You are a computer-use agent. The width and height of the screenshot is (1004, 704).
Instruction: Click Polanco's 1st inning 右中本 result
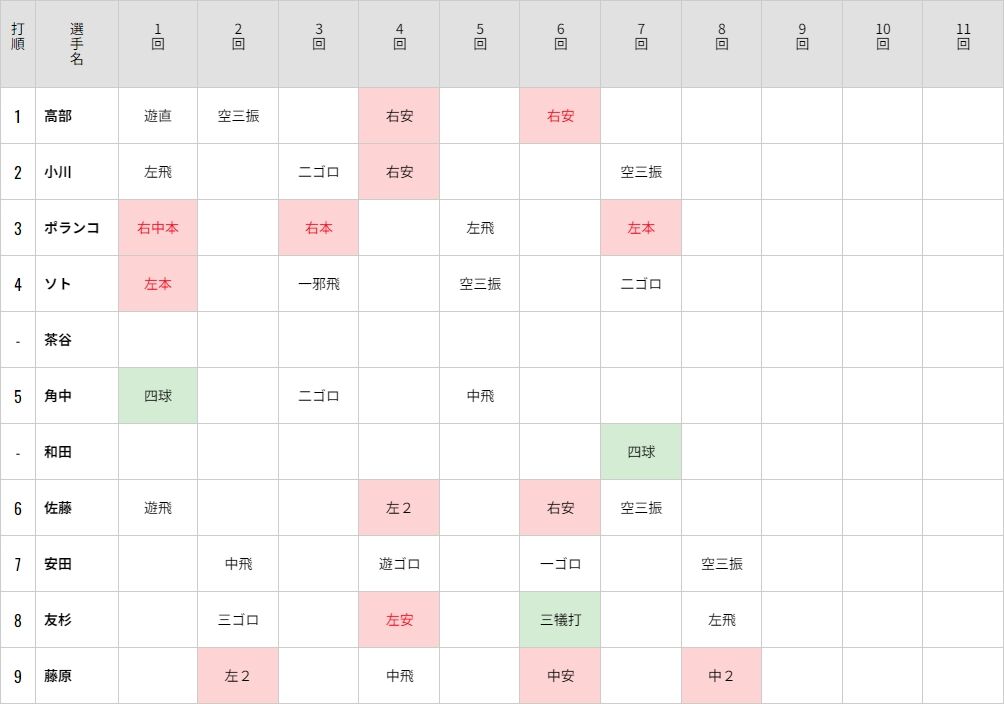pos(158,228)
